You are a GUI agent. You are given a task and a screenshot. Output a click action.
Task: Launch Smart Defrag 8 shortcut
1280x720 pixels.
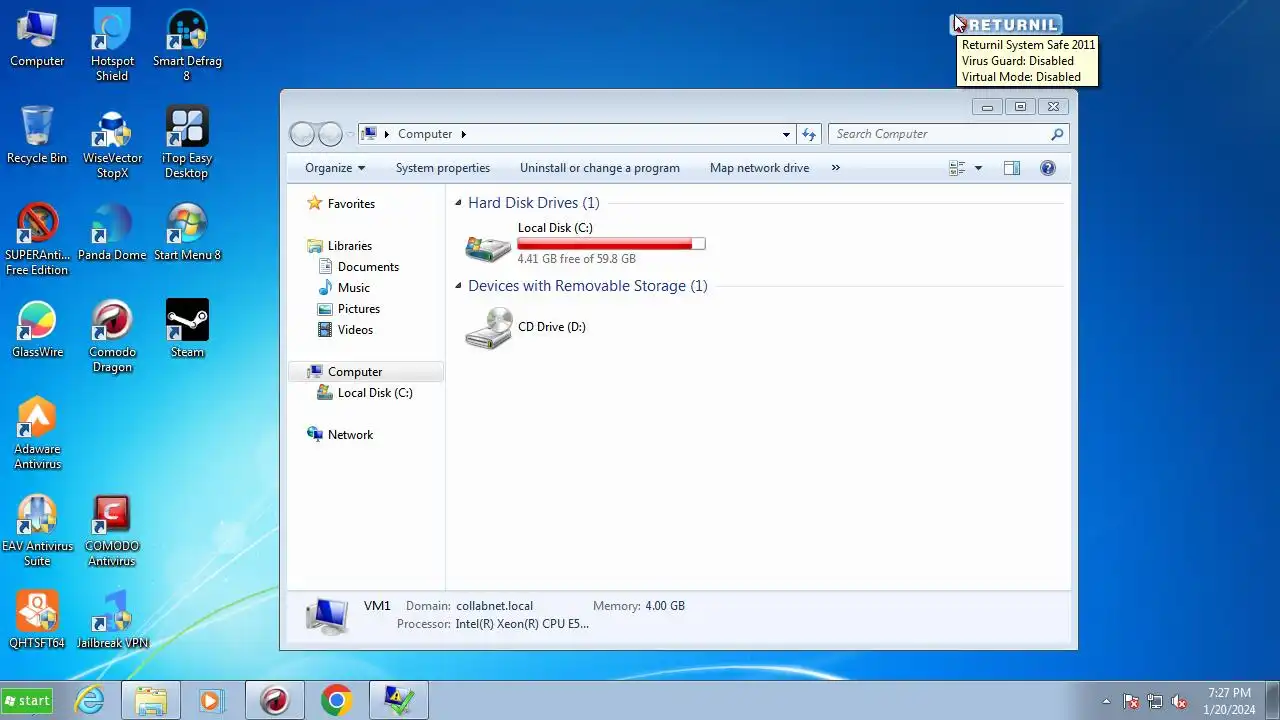click(187, 46)
